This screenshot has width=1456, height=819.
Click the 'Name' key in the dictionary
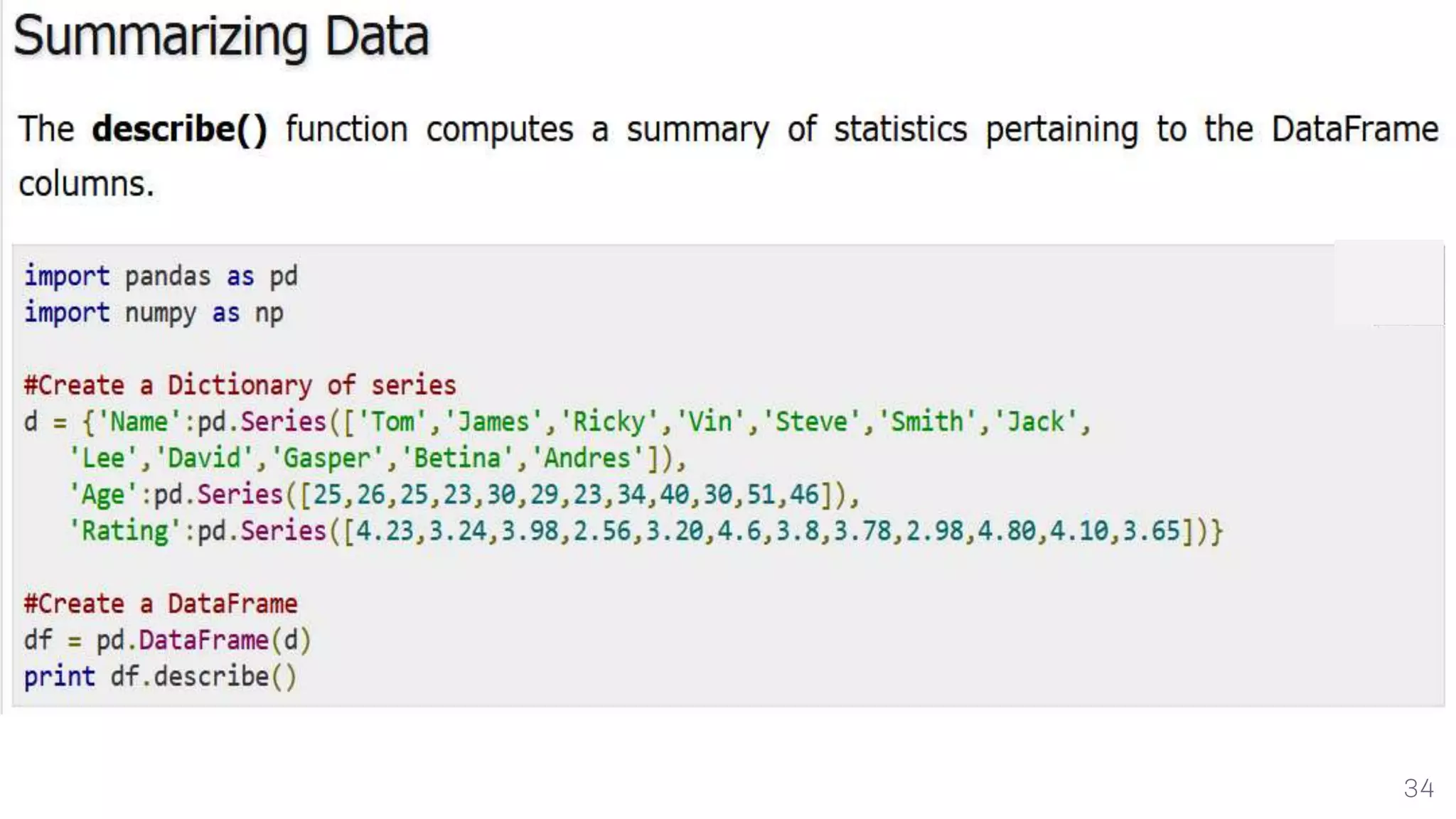[139, 422]
